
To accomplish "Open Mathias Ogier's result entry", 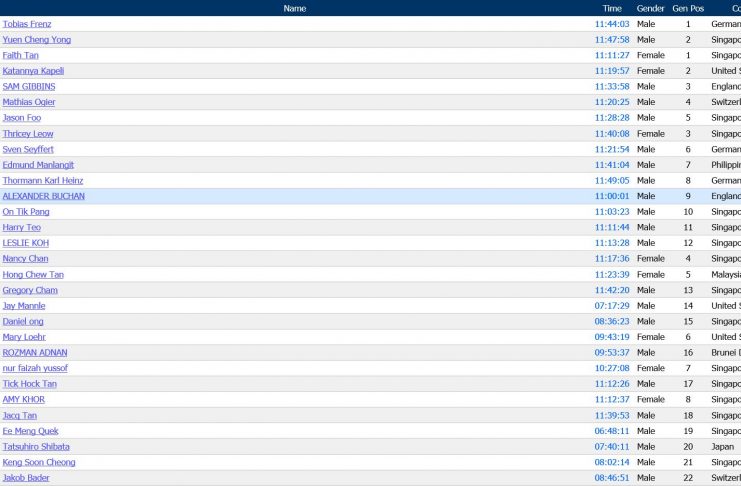I will [29, 102].
